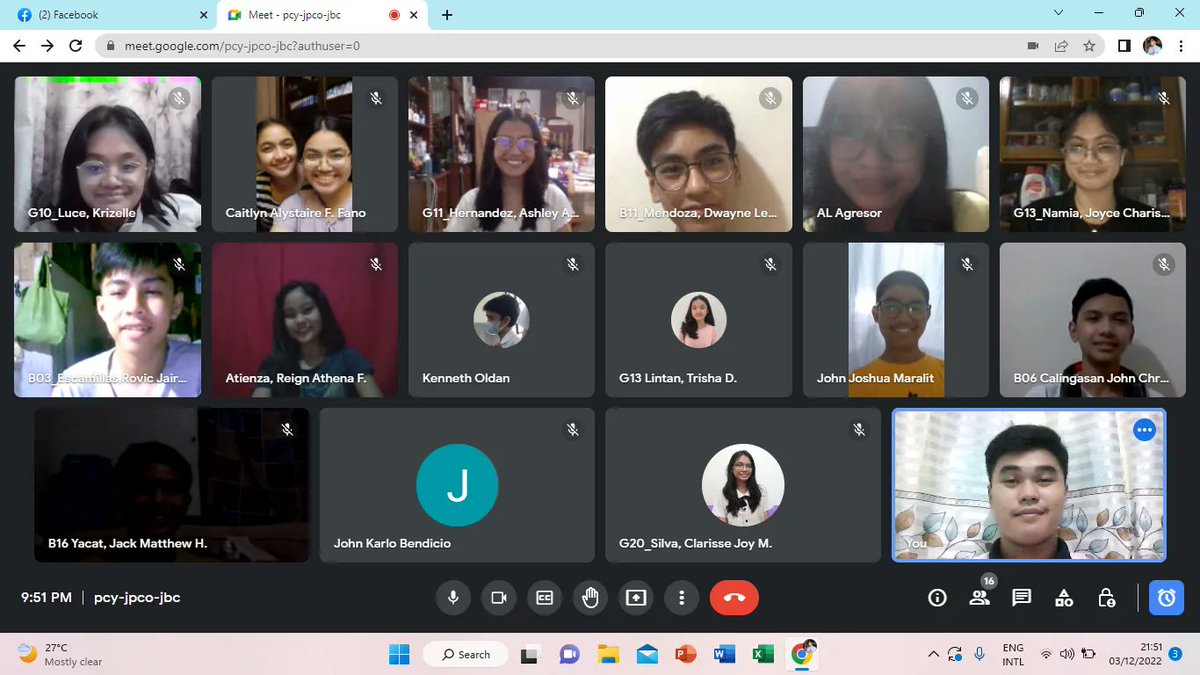Open three-dot options on your own tile

click(x=1145, y=430)
